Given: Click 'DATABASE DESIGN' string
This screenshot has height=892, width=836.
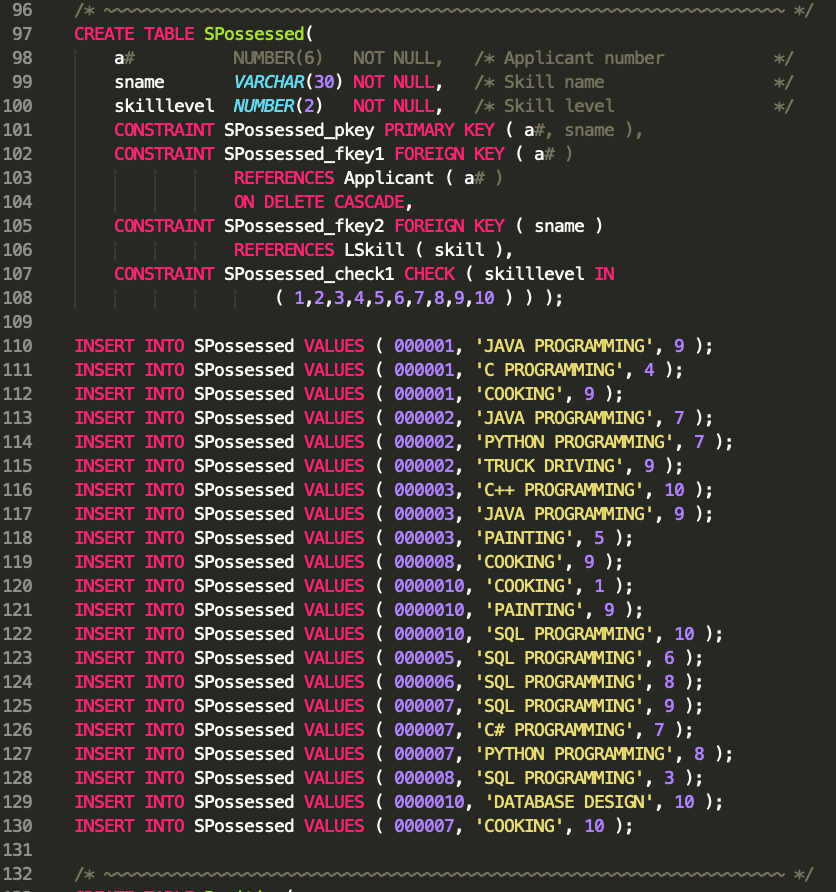Looking at the screenshot, I should pyautogui.click(x=570, y=802).
